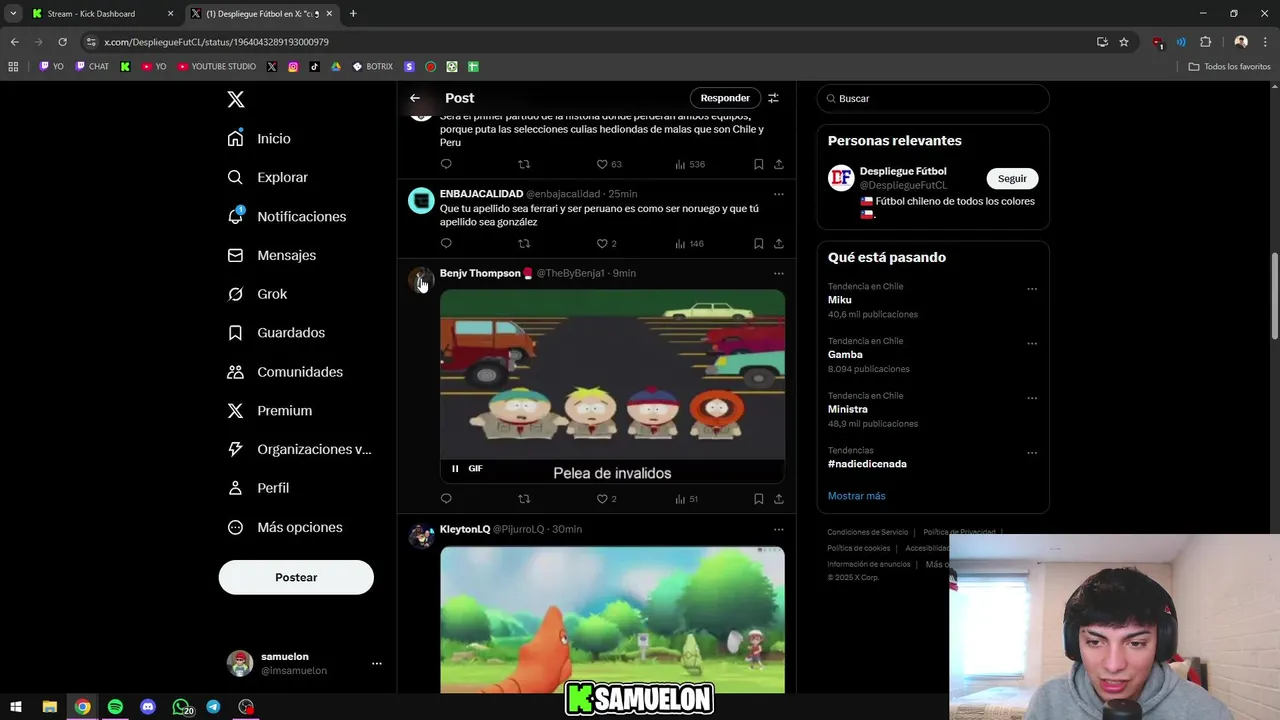
Task: Click the X logo in the sidebar
Action: pos(235,99)
